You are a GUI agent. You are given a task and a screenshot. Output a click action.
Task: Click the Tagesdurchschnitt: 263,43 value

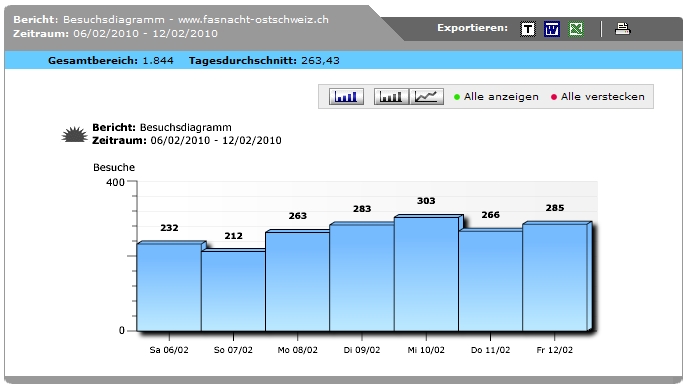click(x=264, y=60)
